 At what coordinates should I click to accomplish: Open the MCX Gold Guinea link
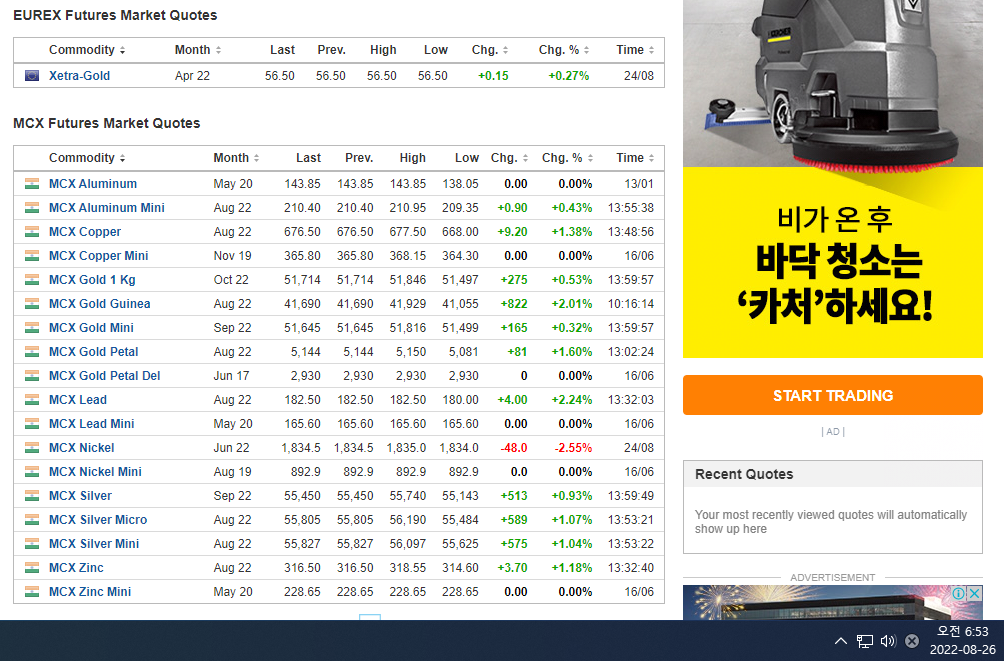pos(100,304)
